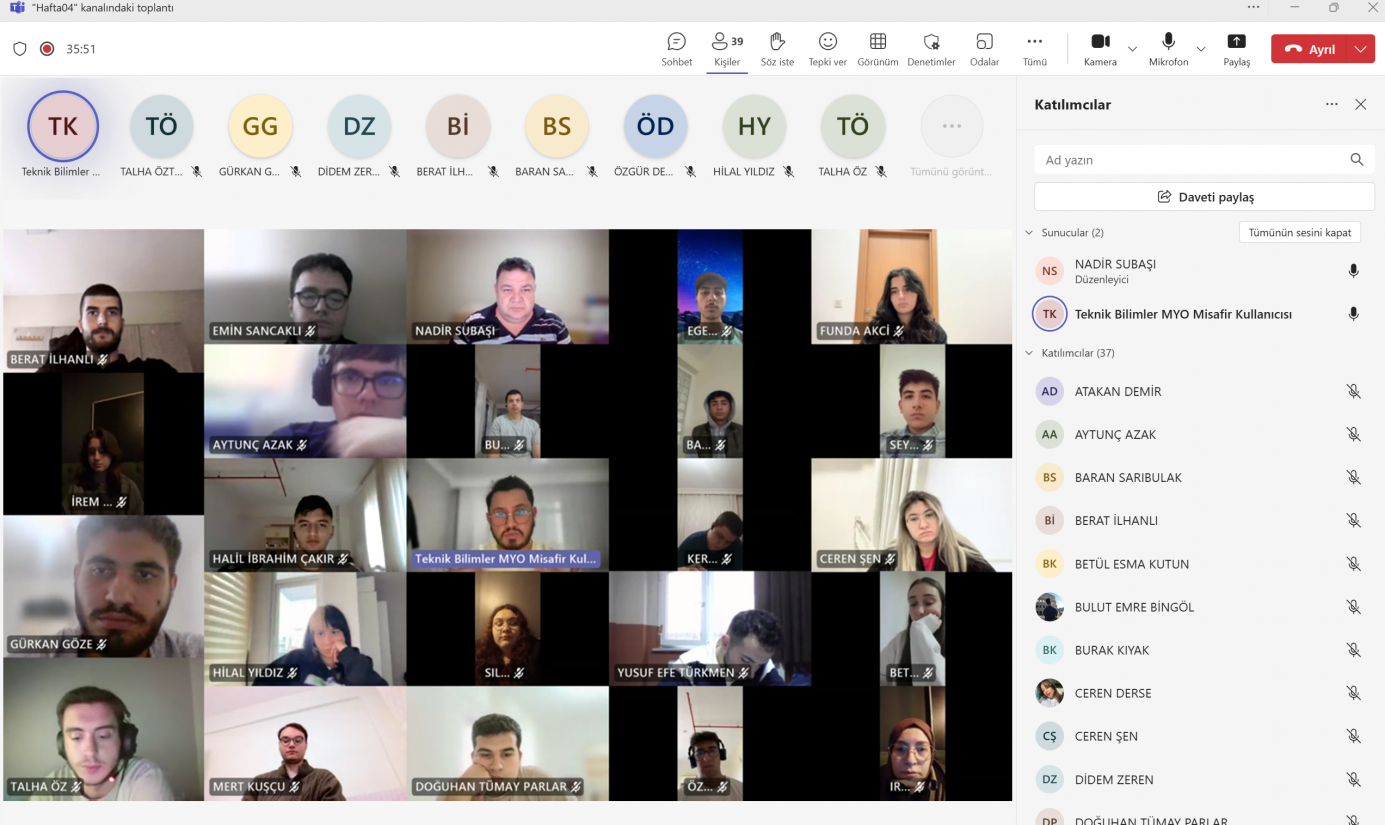Screen dimensions: 1385x825
Task: Close the Katılımcılar side panel
Action: (x=1360, y=105)
